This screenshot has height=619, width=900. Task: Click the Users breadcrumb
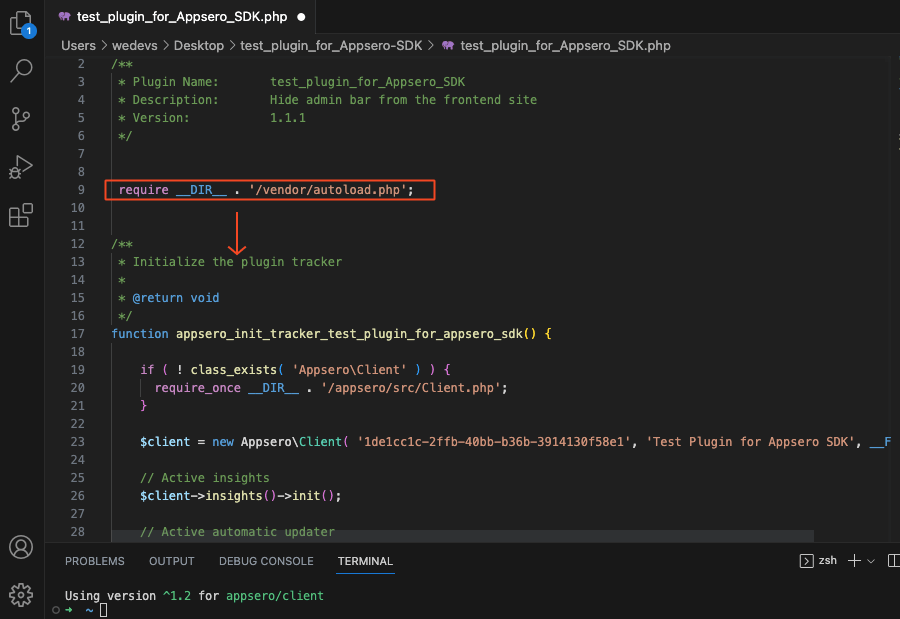[79, 45]
